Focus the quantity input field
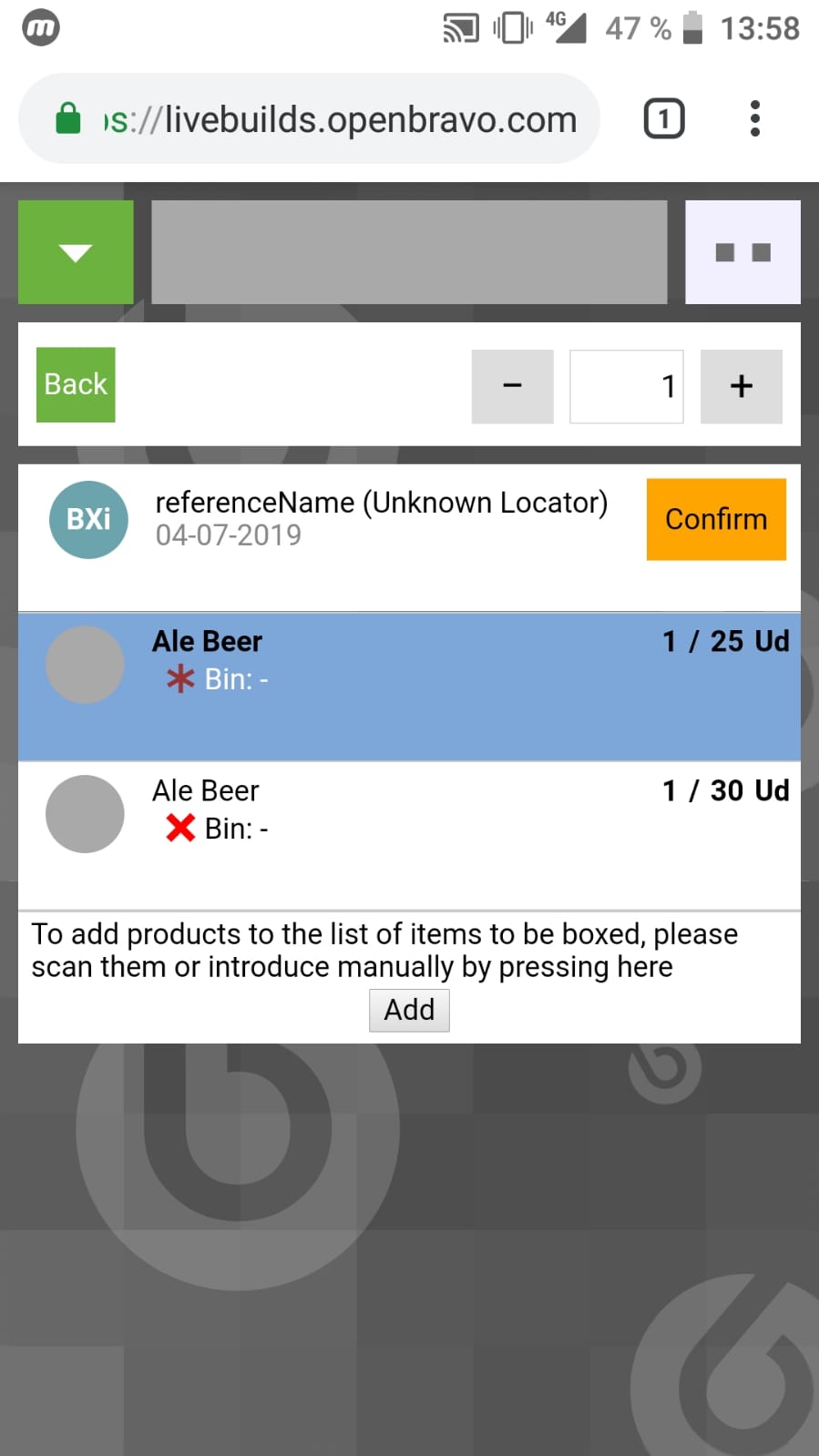The image size is (819, 1456). pos(626,386)
